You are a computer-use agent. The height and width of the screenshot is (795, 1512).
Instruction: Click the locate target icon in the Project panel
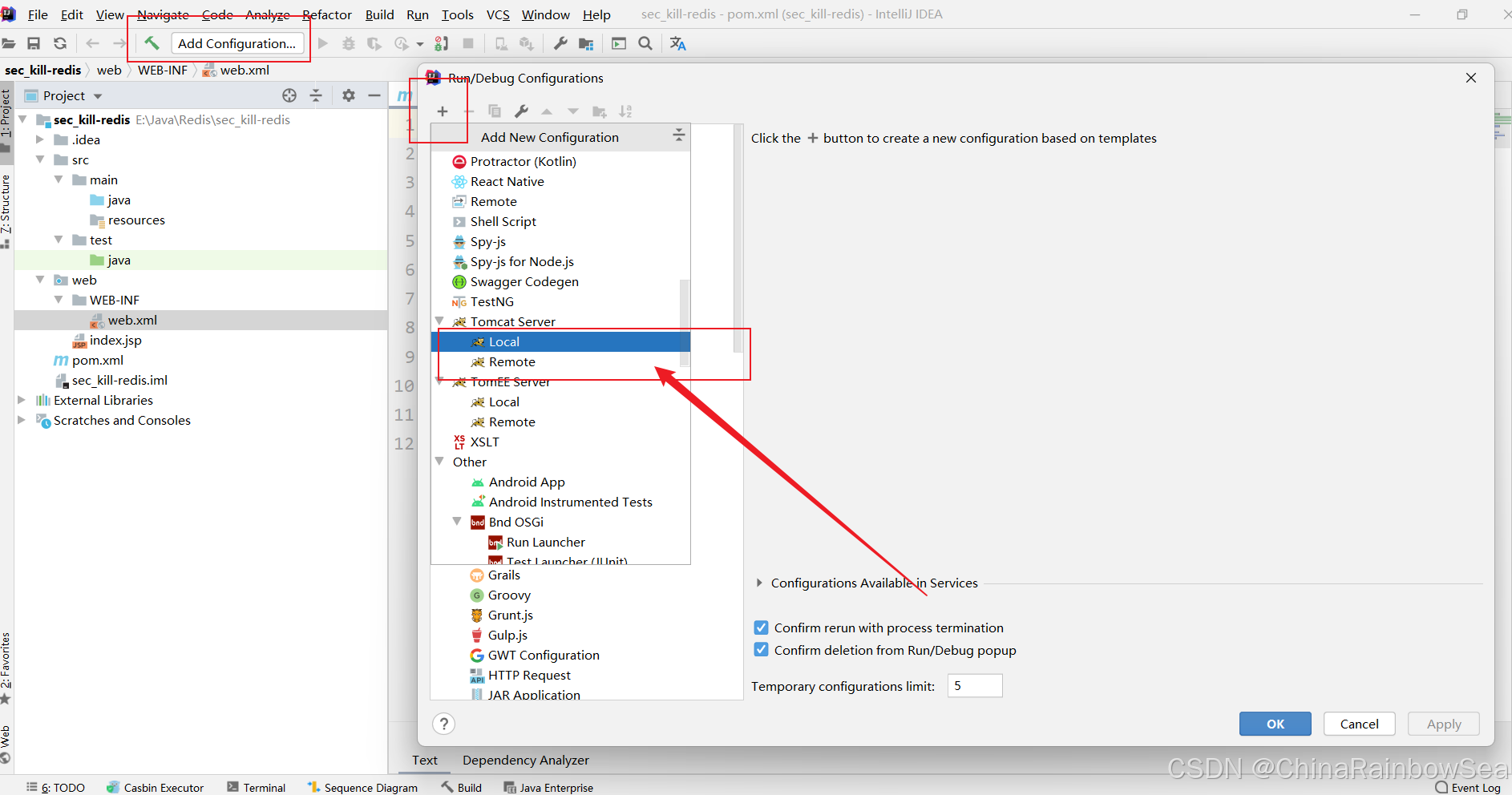click(289, 95)
